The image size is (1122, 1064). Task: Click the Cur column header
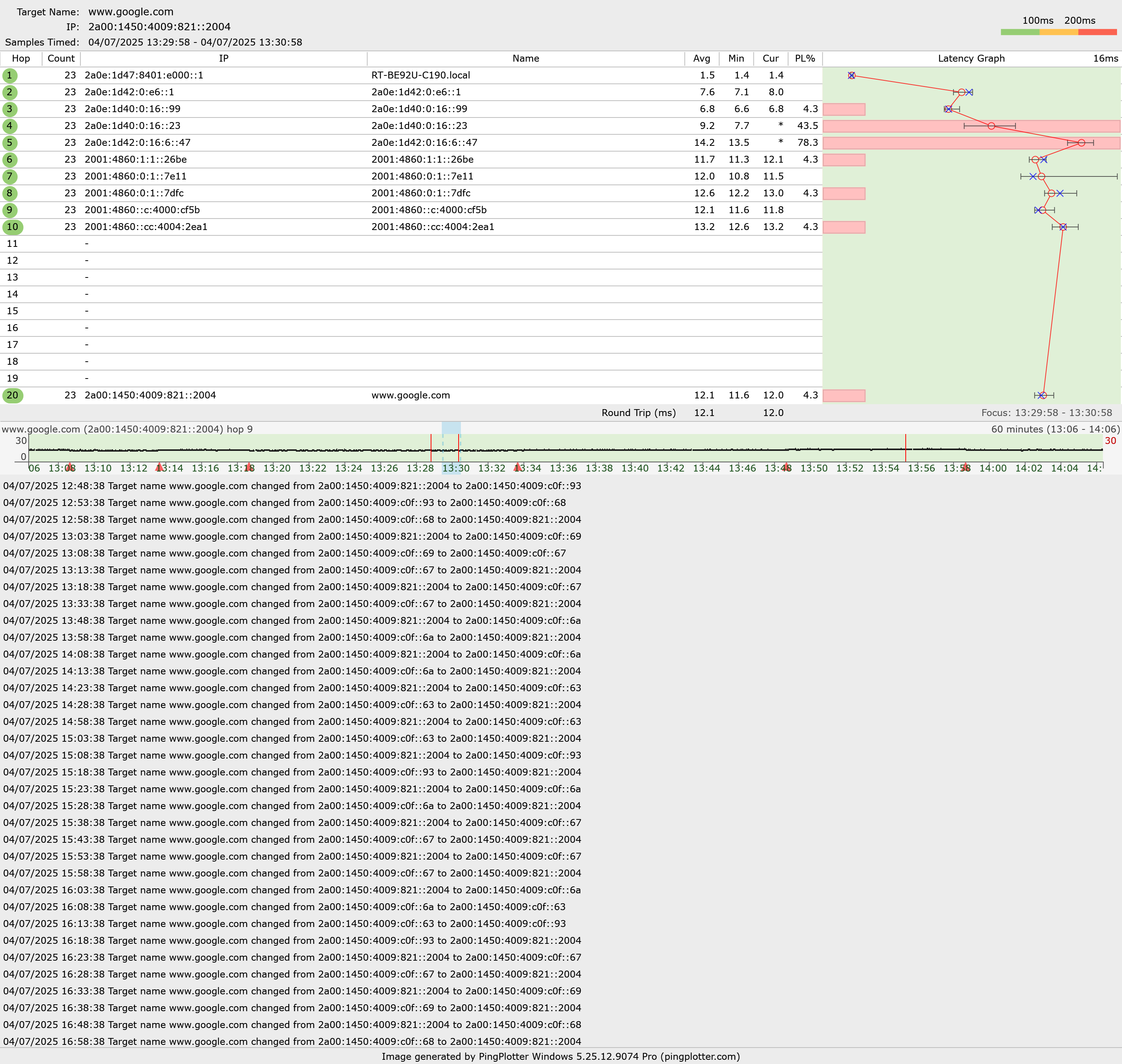point(770,59)
